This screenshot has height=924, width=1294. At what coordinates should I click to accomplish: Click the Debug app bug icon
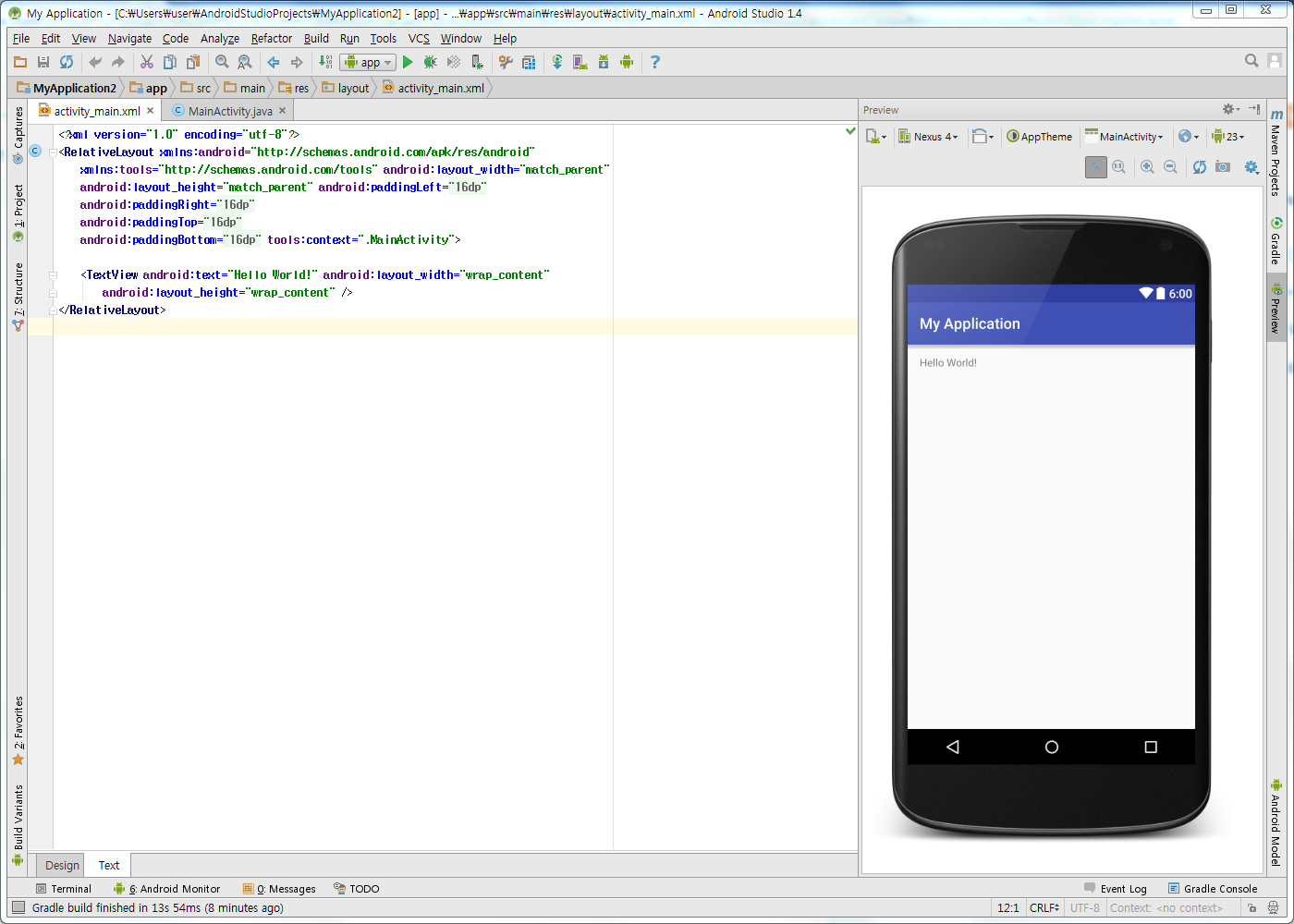[x=430, y=62]
